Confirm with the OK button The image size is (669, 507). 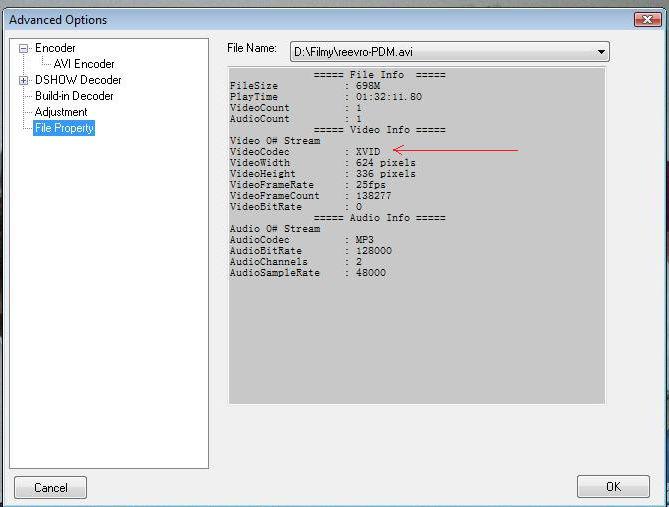613,487
